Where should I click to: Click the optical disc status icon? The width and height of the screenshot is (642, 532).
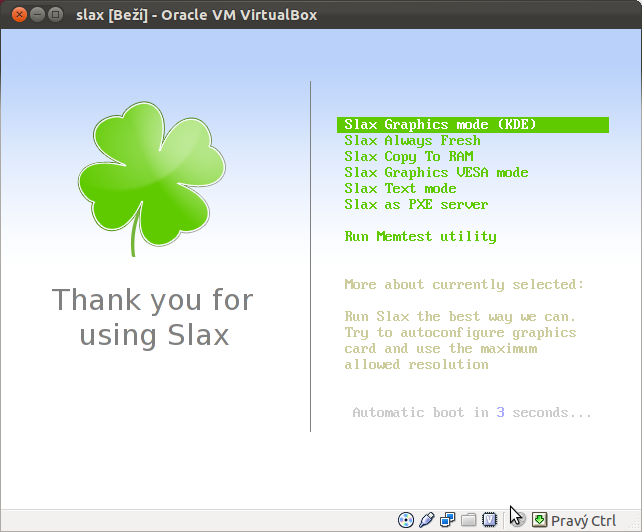coord(406,520)
